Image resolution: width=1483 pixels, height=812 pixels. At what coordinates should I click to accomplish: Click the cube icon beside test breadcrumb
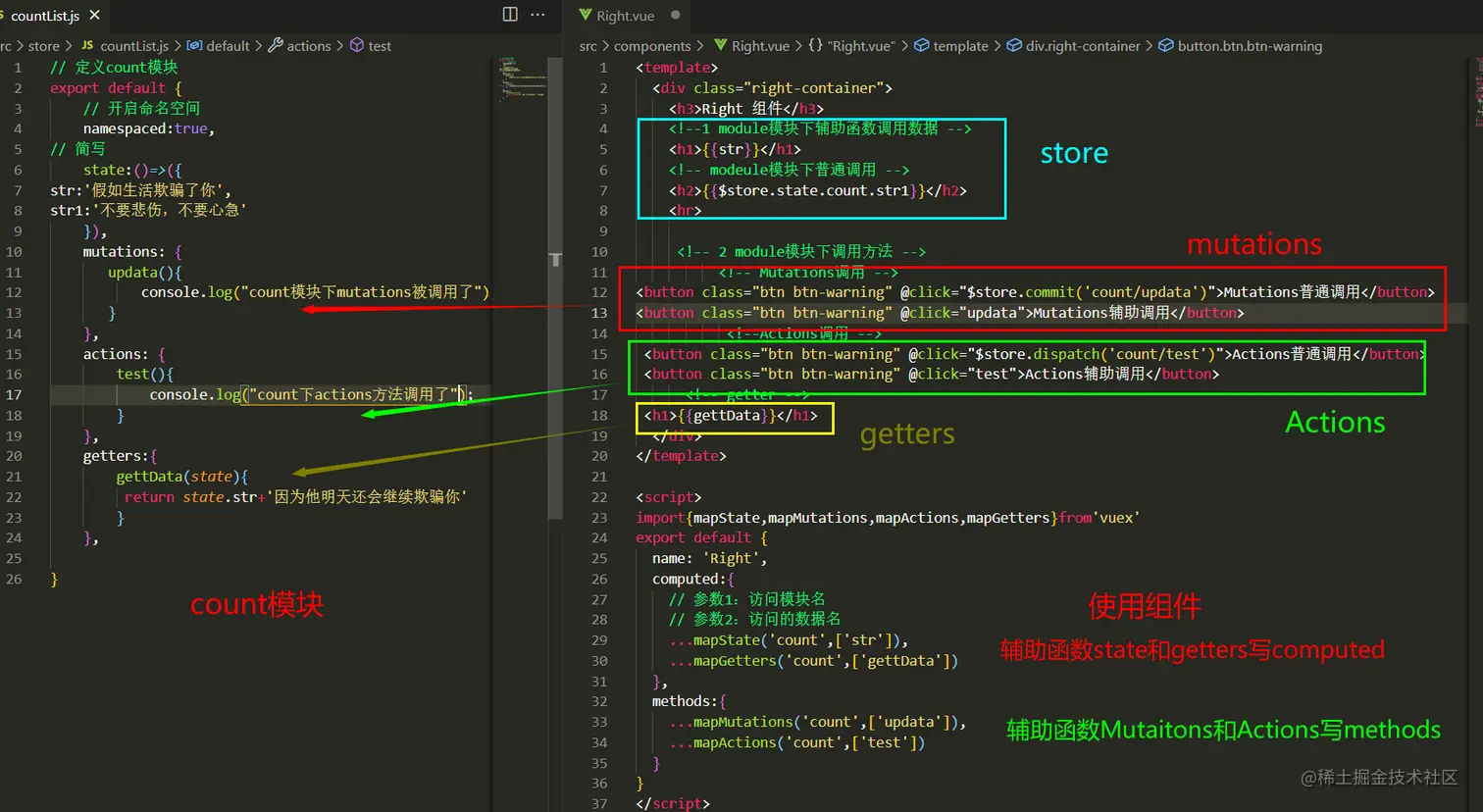357,45
